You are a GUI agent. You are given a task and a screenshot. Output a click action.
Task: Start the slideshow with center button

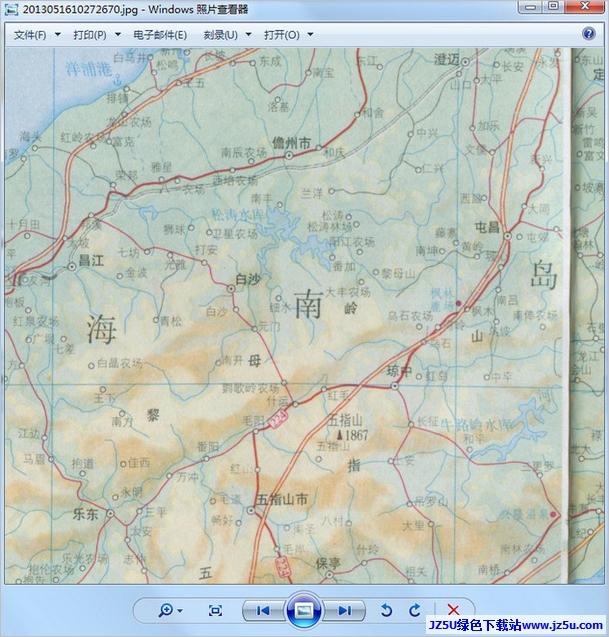coord(304,609)
